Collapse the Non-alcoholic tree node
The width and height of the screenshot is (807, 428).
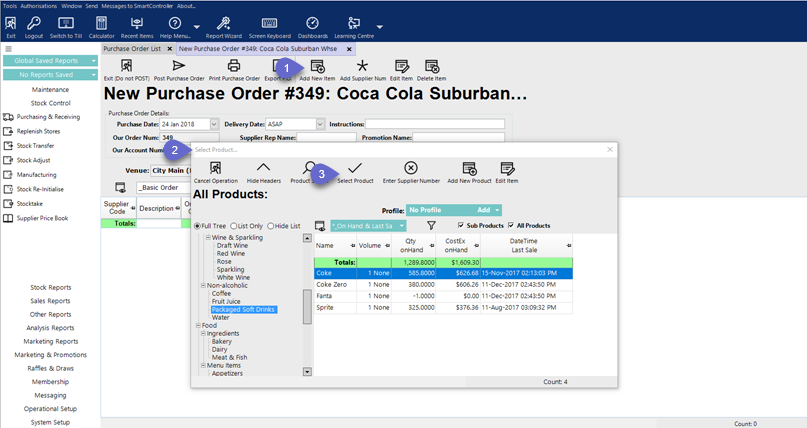coord(203,284)
